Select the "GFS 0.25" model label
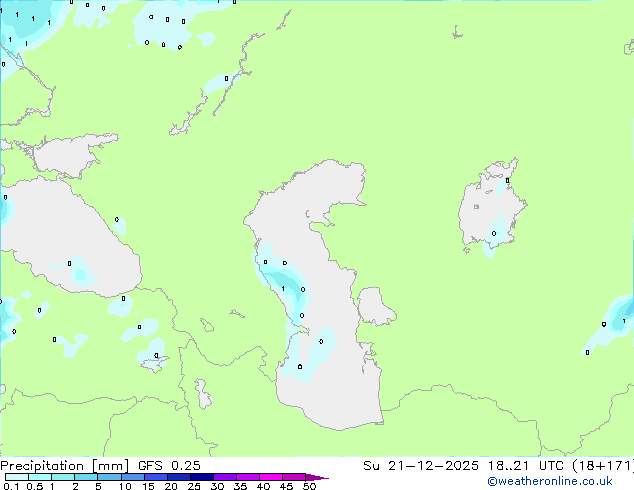634x490 pixels. [169, 466]
